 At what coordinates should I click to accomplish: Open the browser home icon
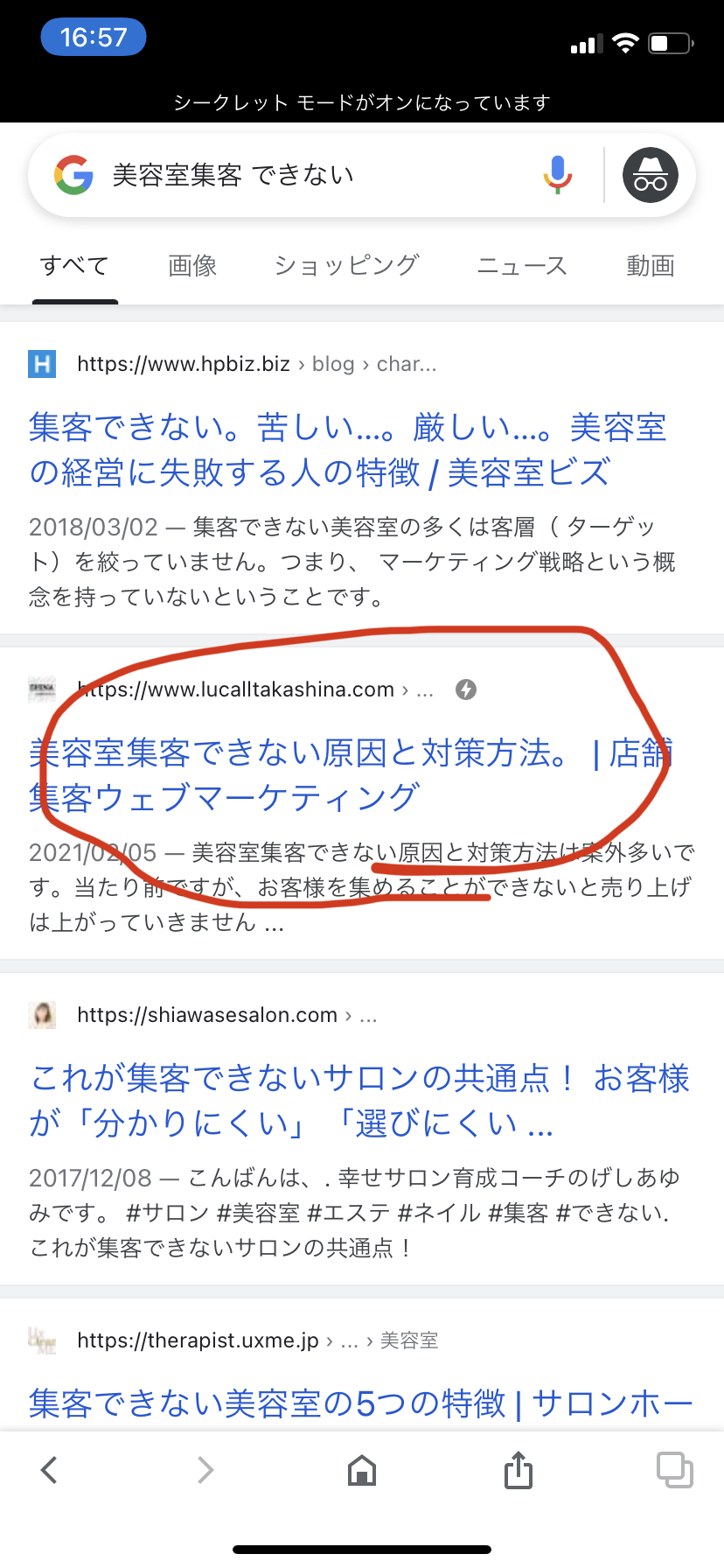[362, 1470]
